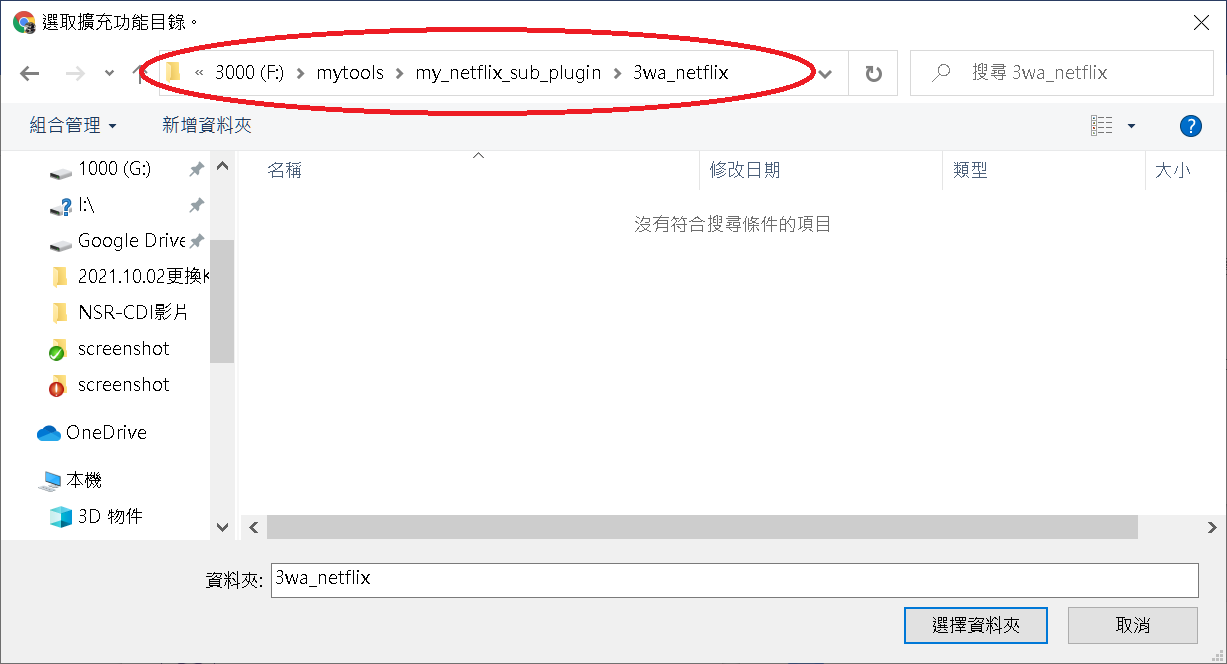Click the pin icon beside 1000 (G:)
The image size is (1227, 664).
pyautogui.click(x=197, y=169)
